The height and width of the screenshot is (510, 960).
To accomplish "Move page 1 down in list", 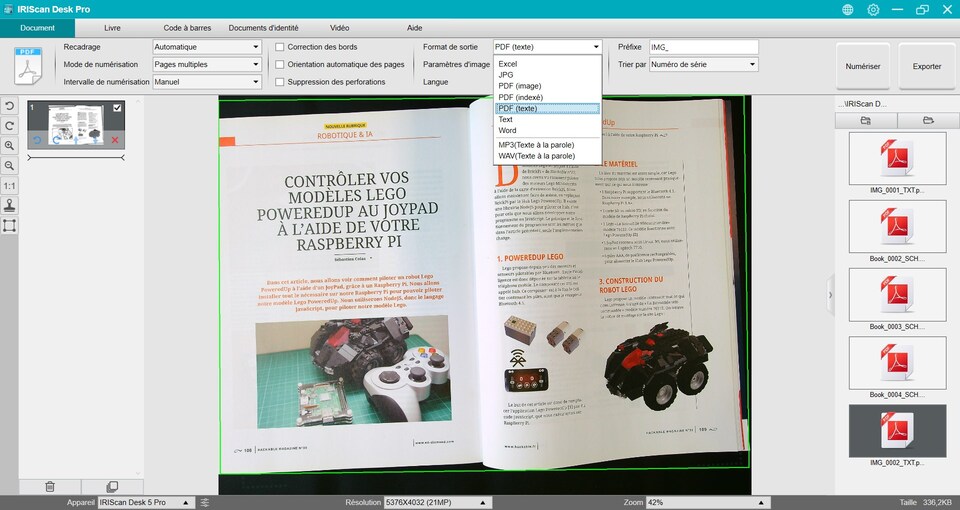I will 95,140.
